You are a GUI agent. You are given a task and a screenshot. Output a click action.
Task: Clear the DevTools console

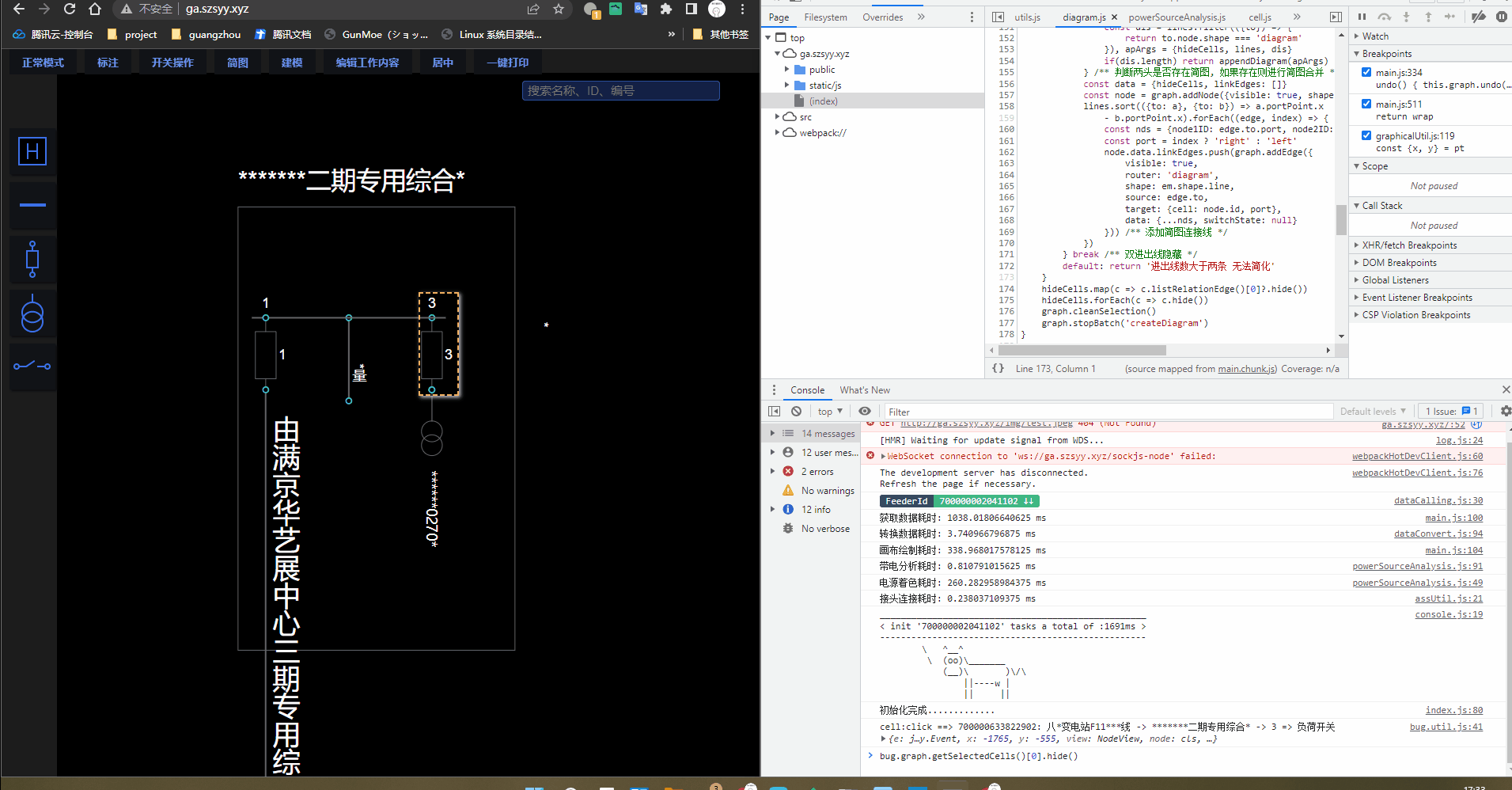(x=796, y=411)
